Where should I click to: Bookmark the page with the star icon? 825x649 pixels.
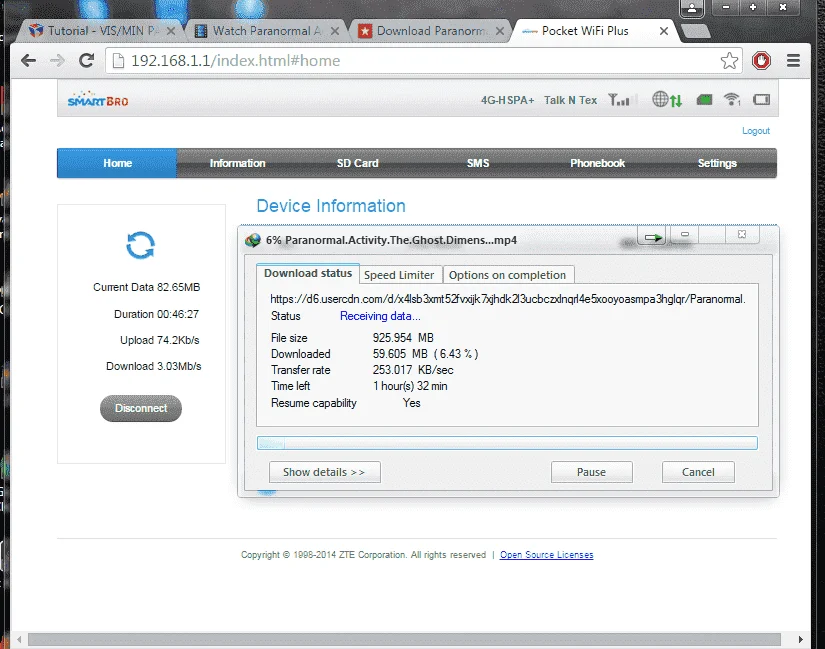coord(729,61)
